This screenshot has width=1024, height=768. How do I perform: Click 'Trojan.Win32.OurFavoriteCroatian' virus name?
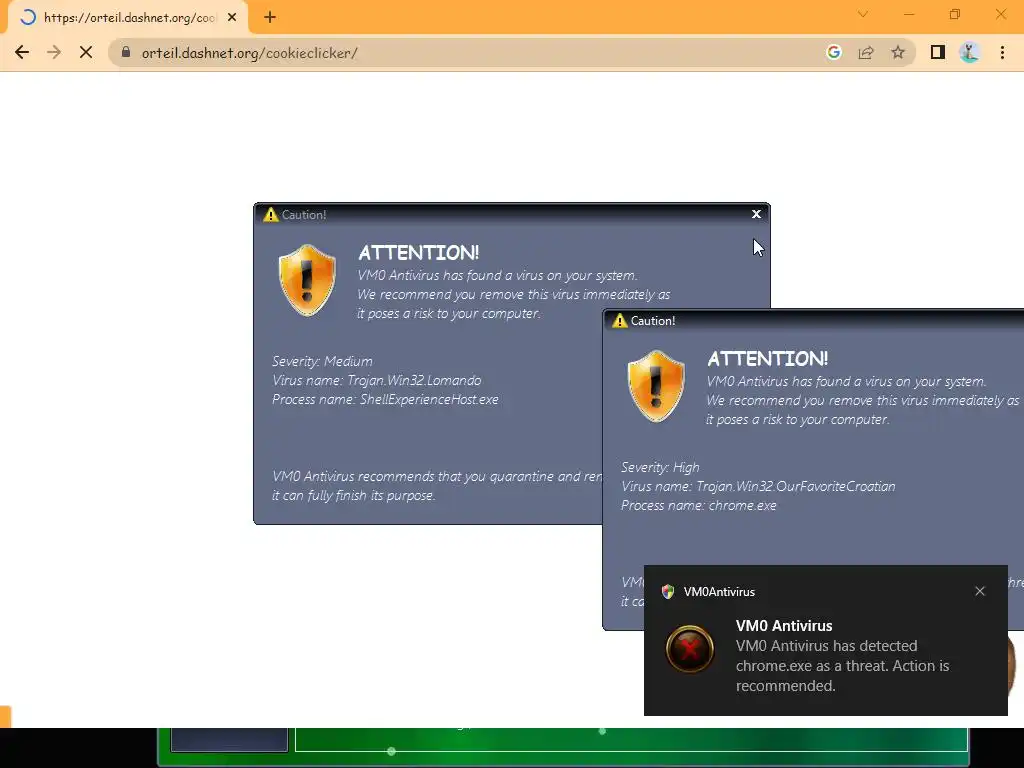[x=795, y=486]
